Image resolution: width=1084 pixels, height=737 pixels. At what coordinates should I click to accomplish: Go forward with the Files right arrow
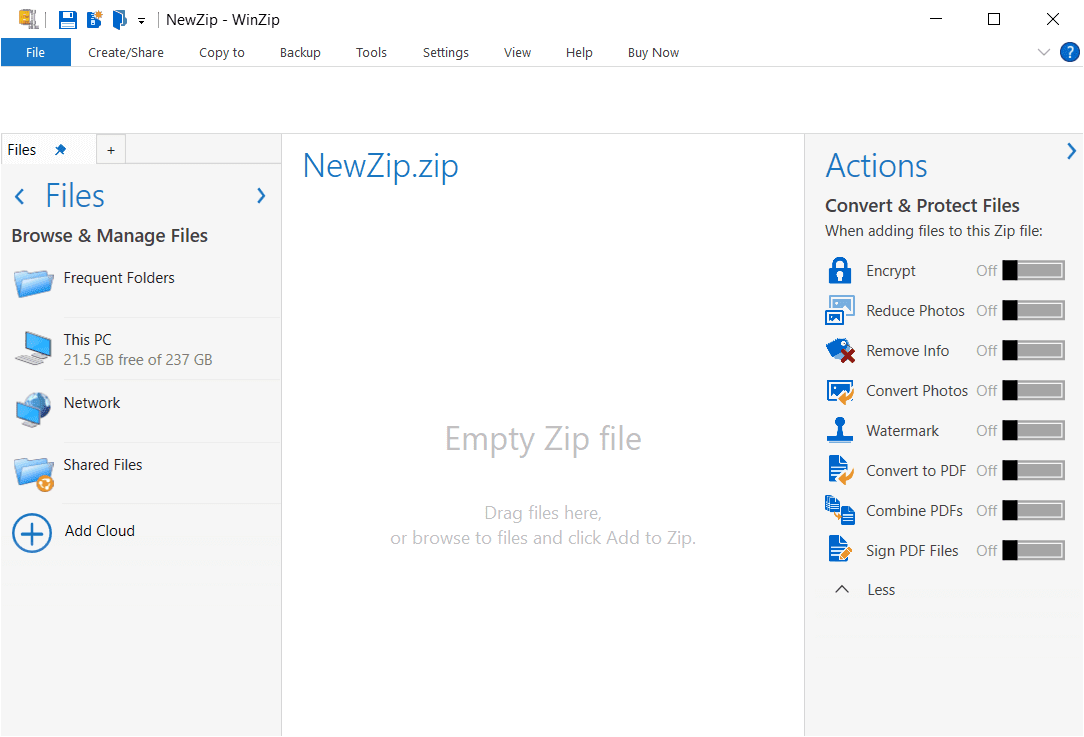click(x=261, y=196)
